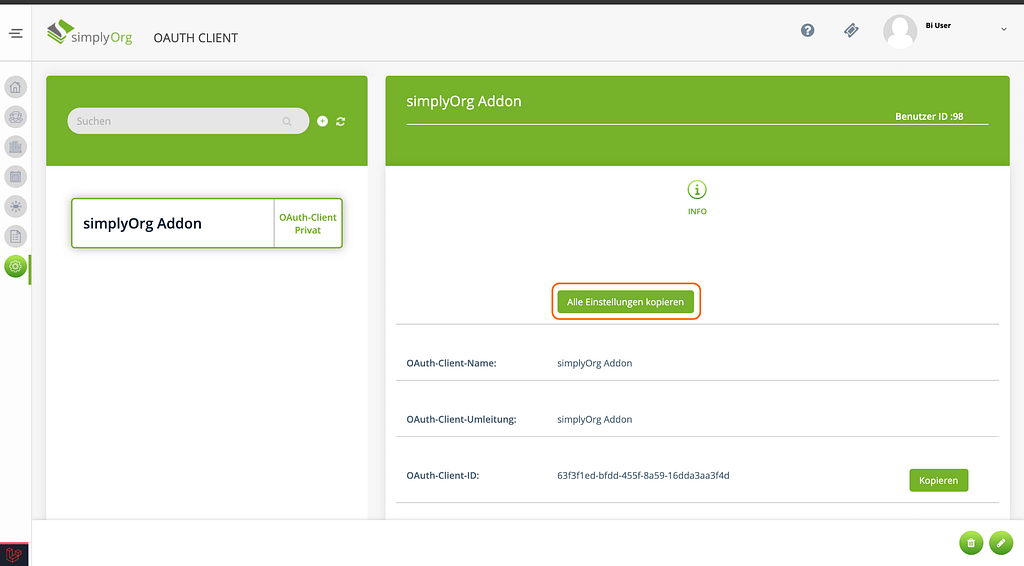Click into the Suchen search field
This screenshot has height=566, width=1024.
(x=188, y=121)
